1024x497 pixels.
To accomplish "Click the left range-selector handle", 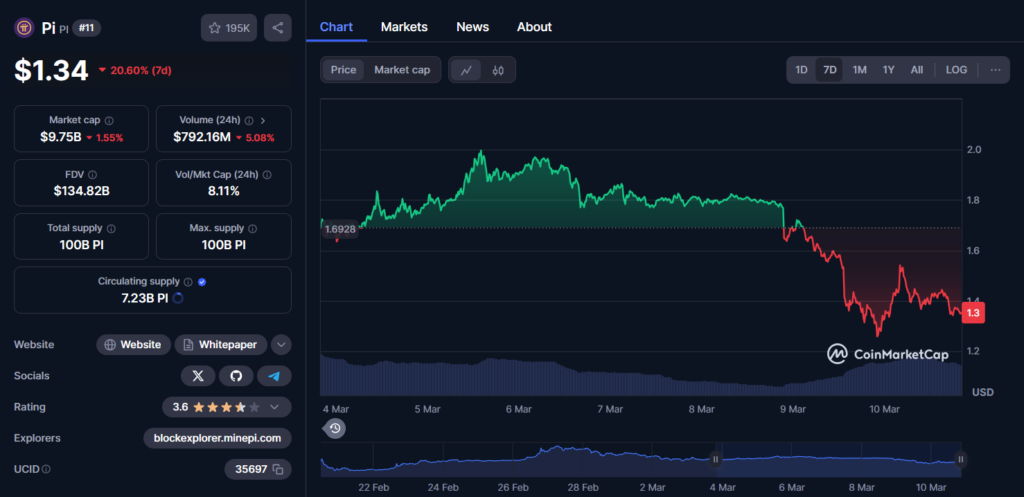I will coord(716,459).
